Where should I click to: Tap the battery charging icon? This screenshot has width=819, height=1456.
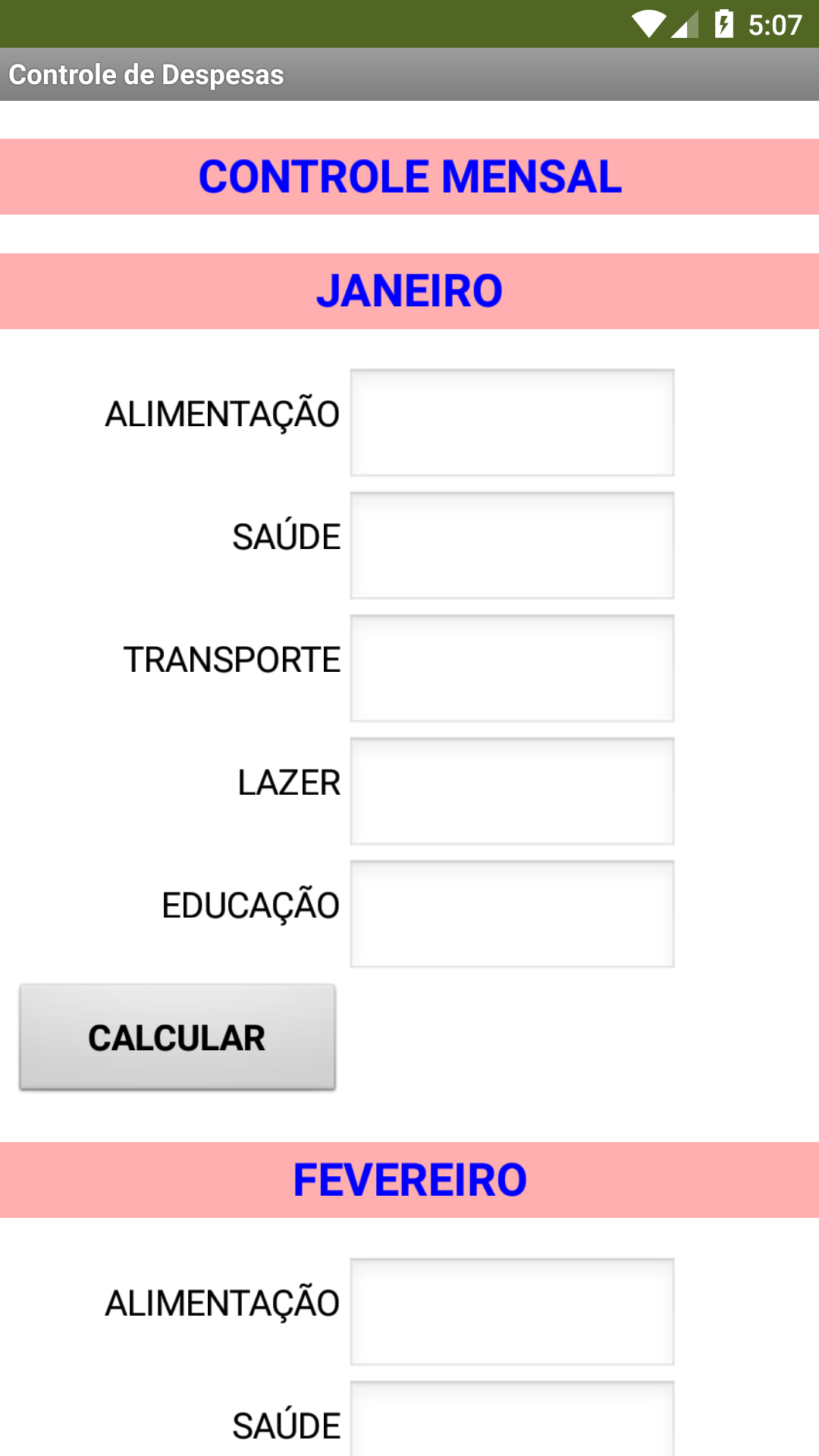coord(724,24)
